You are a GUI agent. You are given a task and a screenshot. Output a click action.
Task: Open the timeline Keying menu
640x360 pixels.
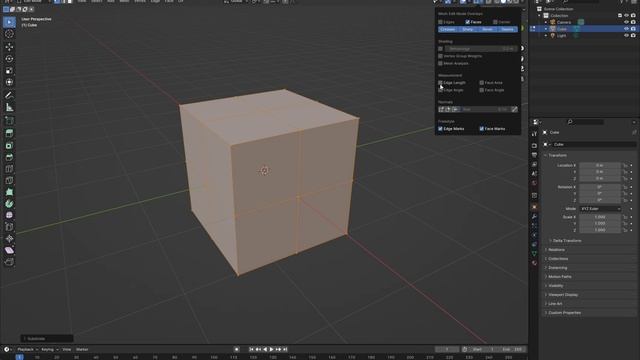point(49,349)
